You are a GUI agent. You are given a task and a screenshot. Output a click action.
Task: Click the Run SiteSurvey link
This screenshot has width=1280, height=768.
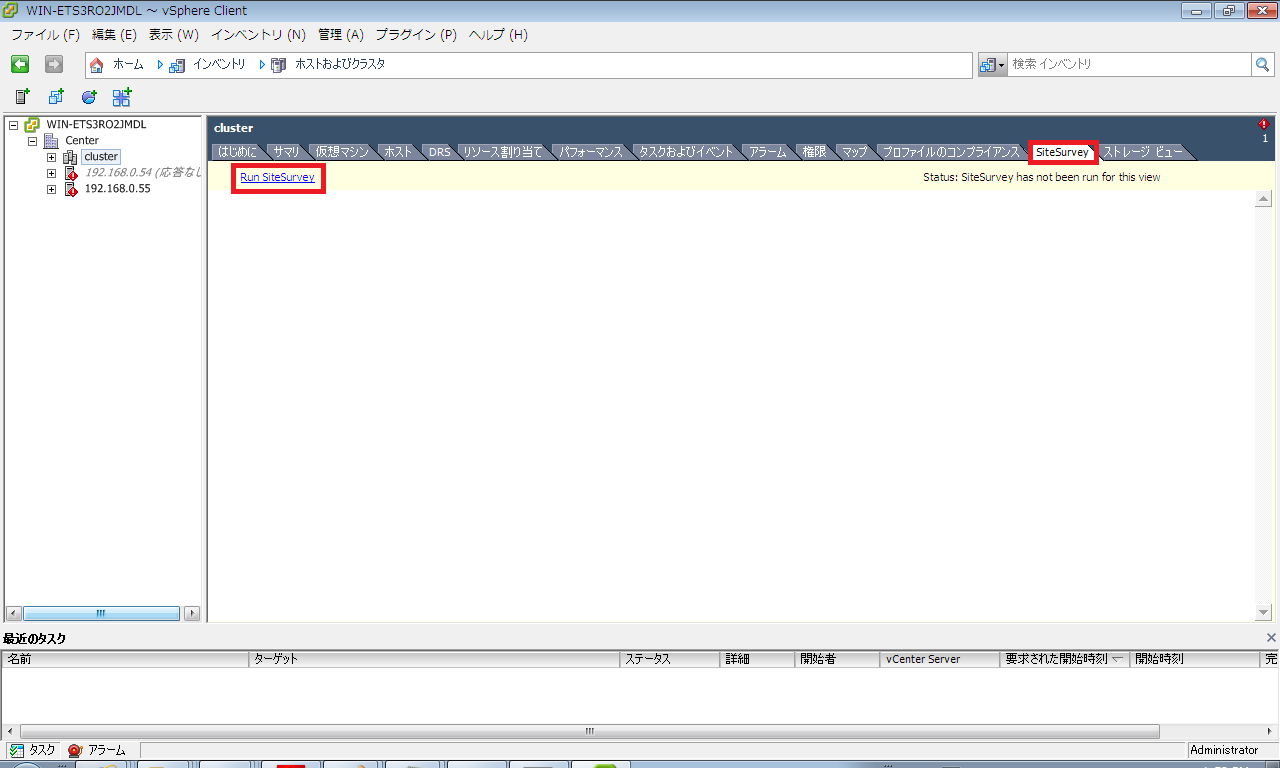click(277, 177)
